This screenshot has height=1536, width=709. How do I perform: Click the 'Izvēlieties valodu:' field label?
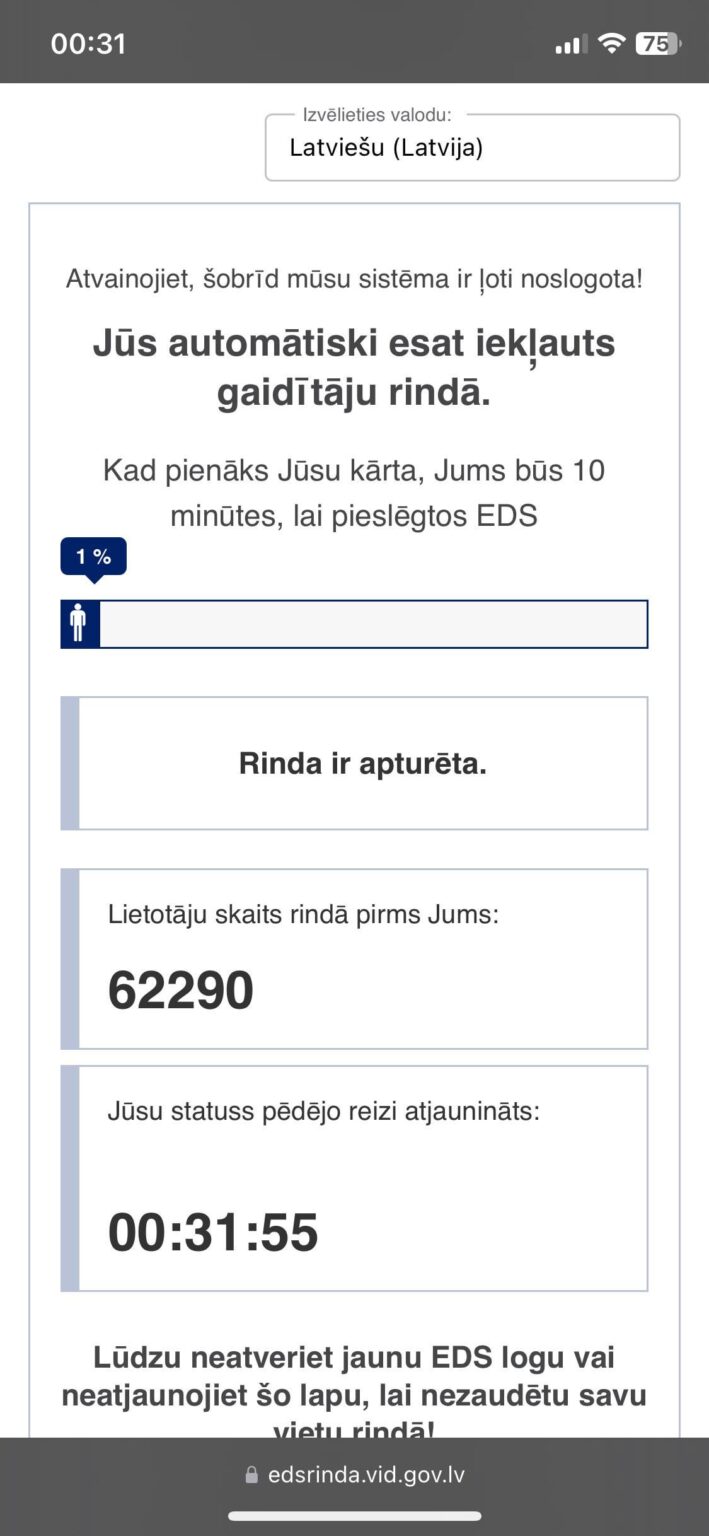pyautogui.click(x=377, y=115)
